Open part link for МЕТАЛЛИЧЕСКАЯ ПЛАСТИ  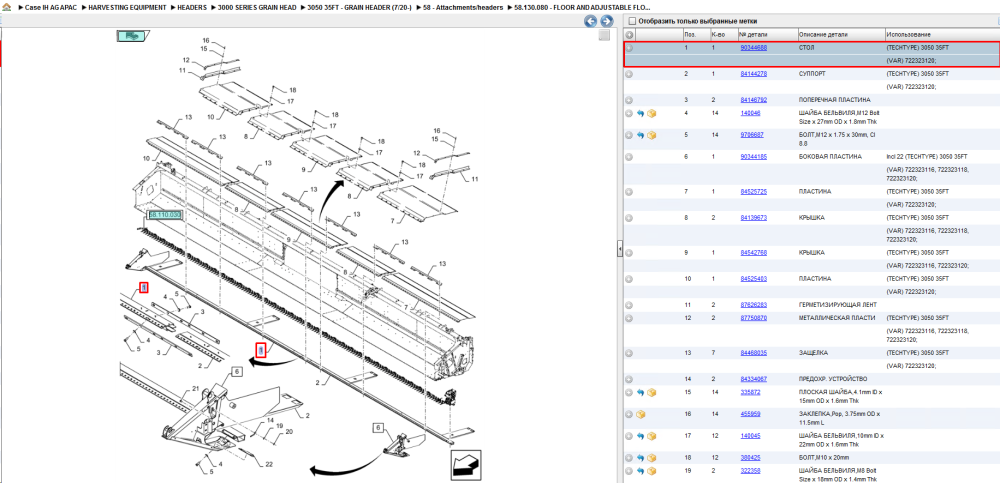753,318
